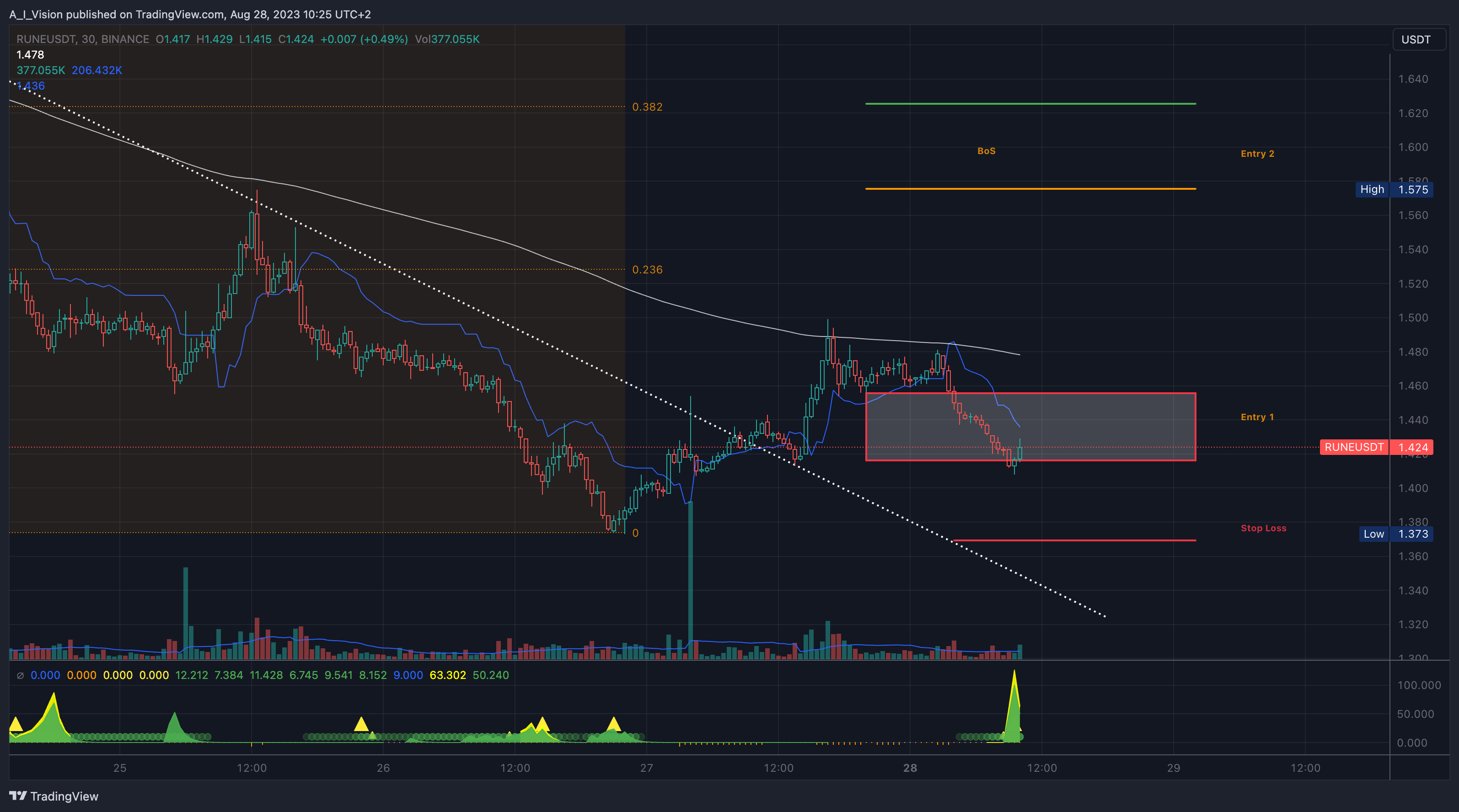Click the date label 28 on time axis
This screenshot has height=812, width=1459.
click(910, 768)
